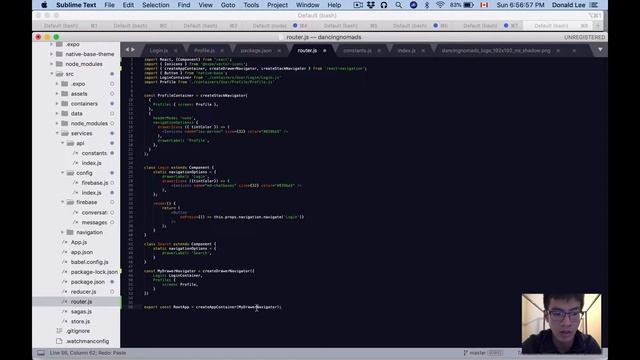
Task: Open the tab list dropdown arrow
Action: click(x=600, y=50)
